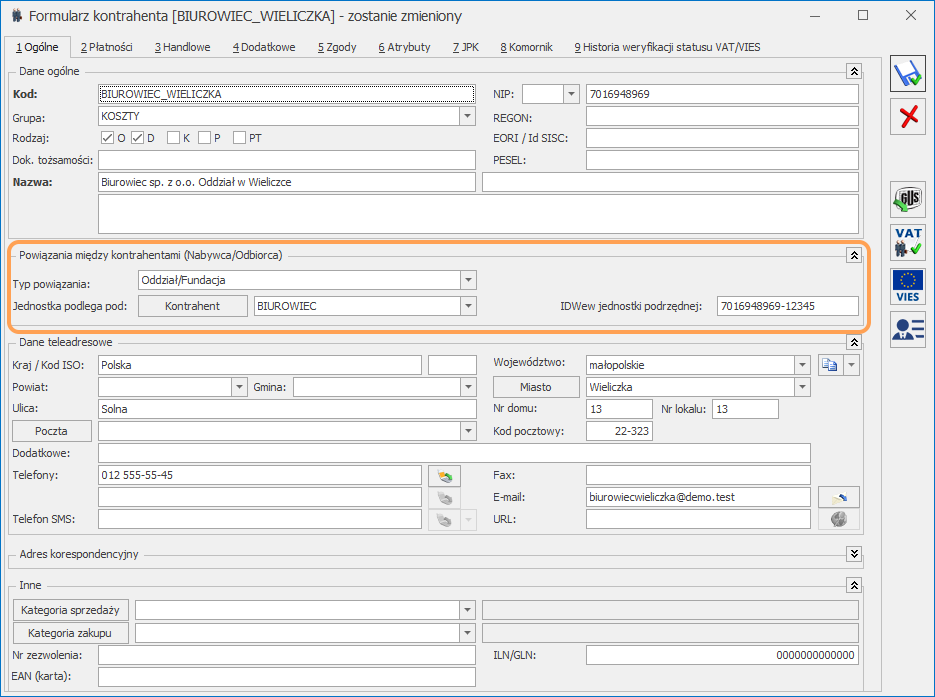935x697 pixels.
Task: Click the Kontrahent button
Action: [x=193, y=306]
